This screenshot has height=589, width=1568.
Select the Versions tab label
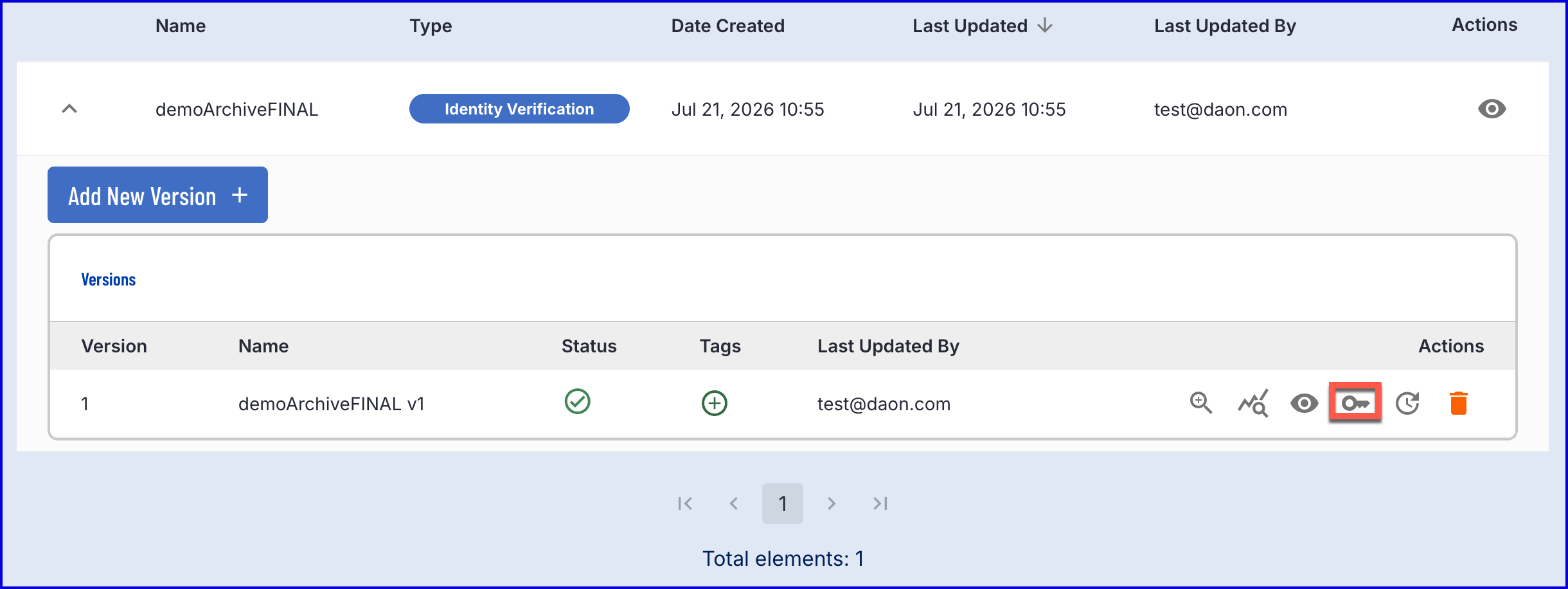pyautogui.click(x=108, y=280)
